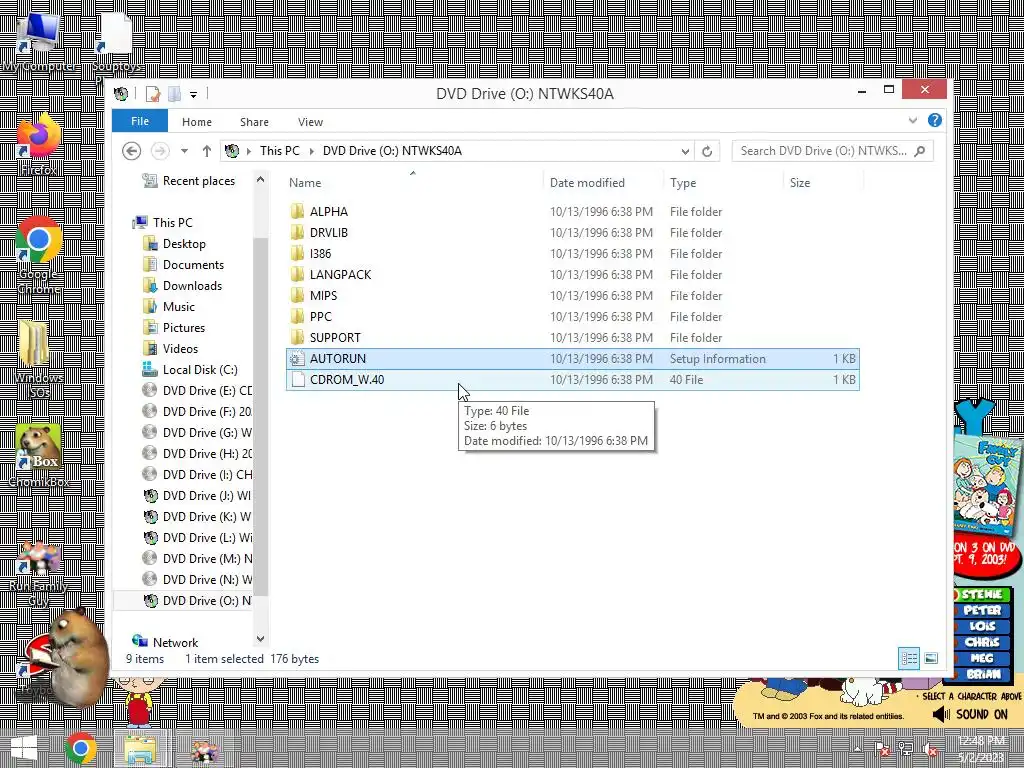Screen dimensions: 1024x768
Task: Go up one folder level
Action: 206,151
